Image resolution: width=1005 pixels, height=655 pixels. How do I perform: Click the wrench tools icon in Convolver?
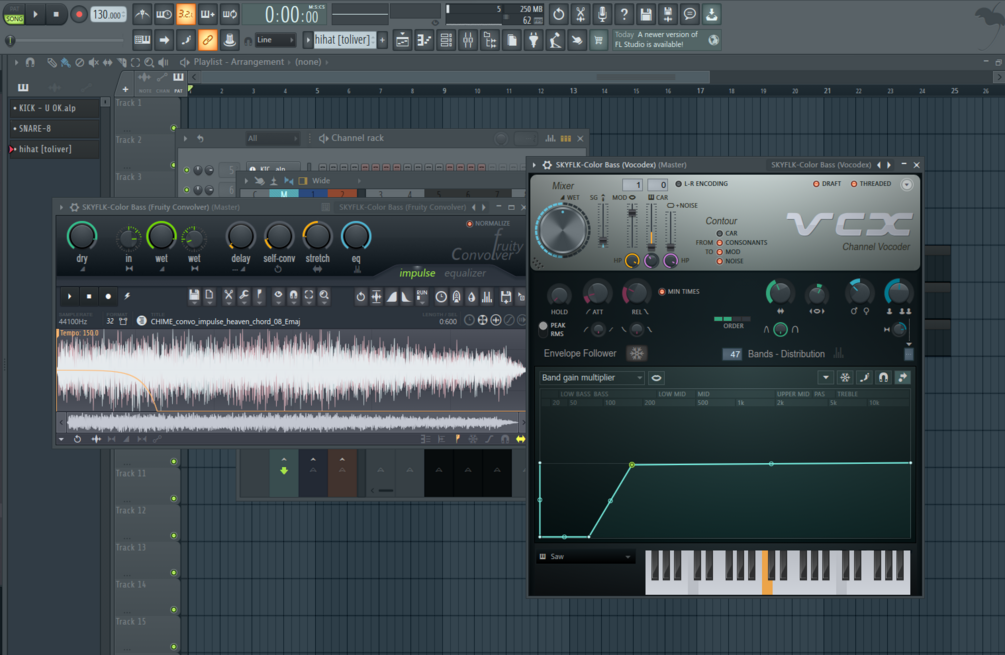click(244, 296)
